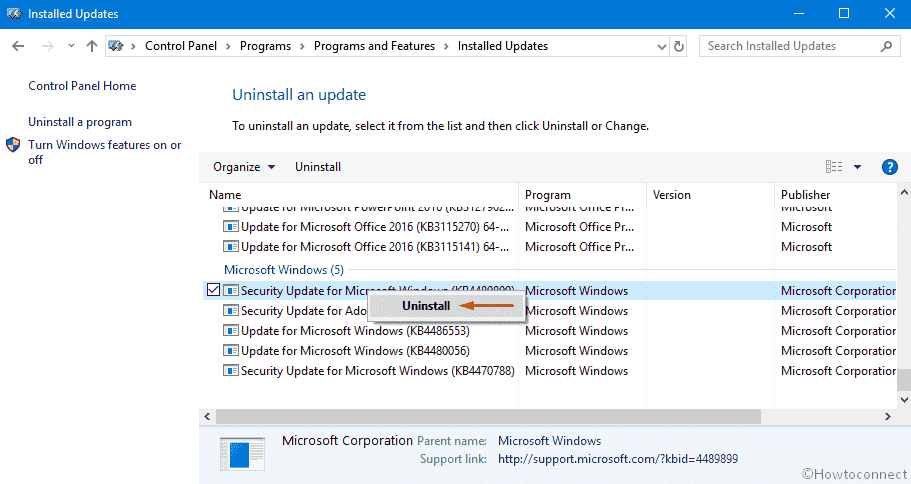This screenshot has width=911, height=484.
Task: Expand chevron after Programs and Features
Action: [446, 46]
